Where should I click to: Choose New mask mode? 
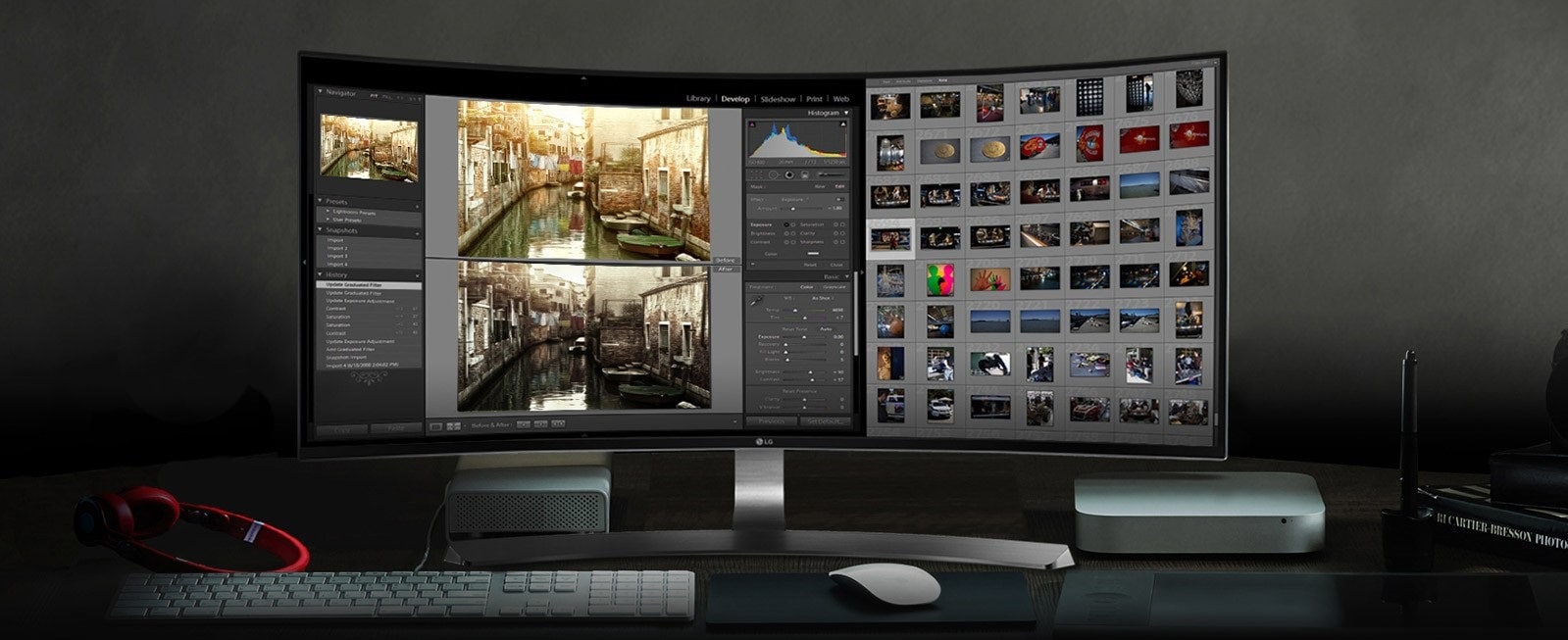coord(820,186)
